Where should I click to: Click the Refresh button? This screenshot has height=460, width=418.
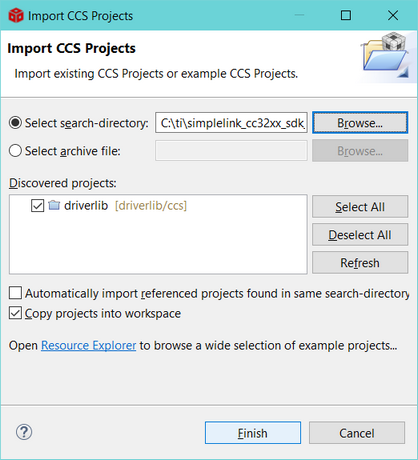pyautogui.click(x=360, y=263)
